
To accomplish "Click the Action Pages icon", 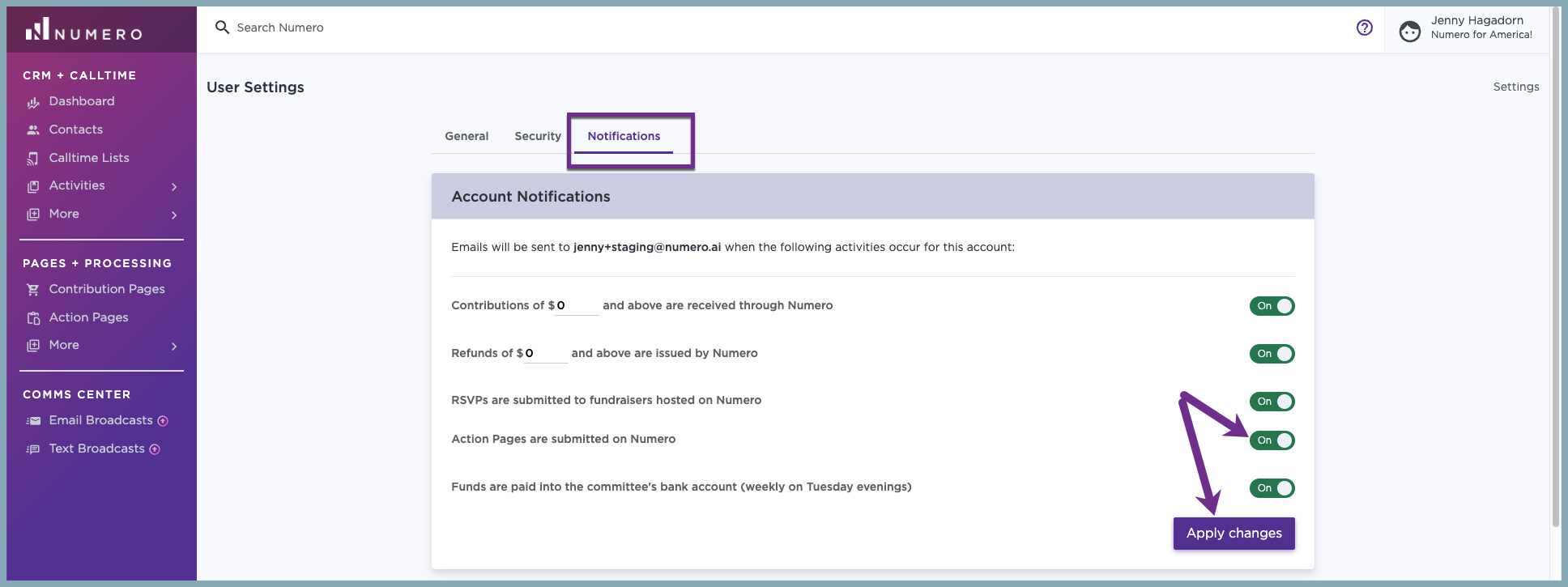I will (x=33, y=317).
